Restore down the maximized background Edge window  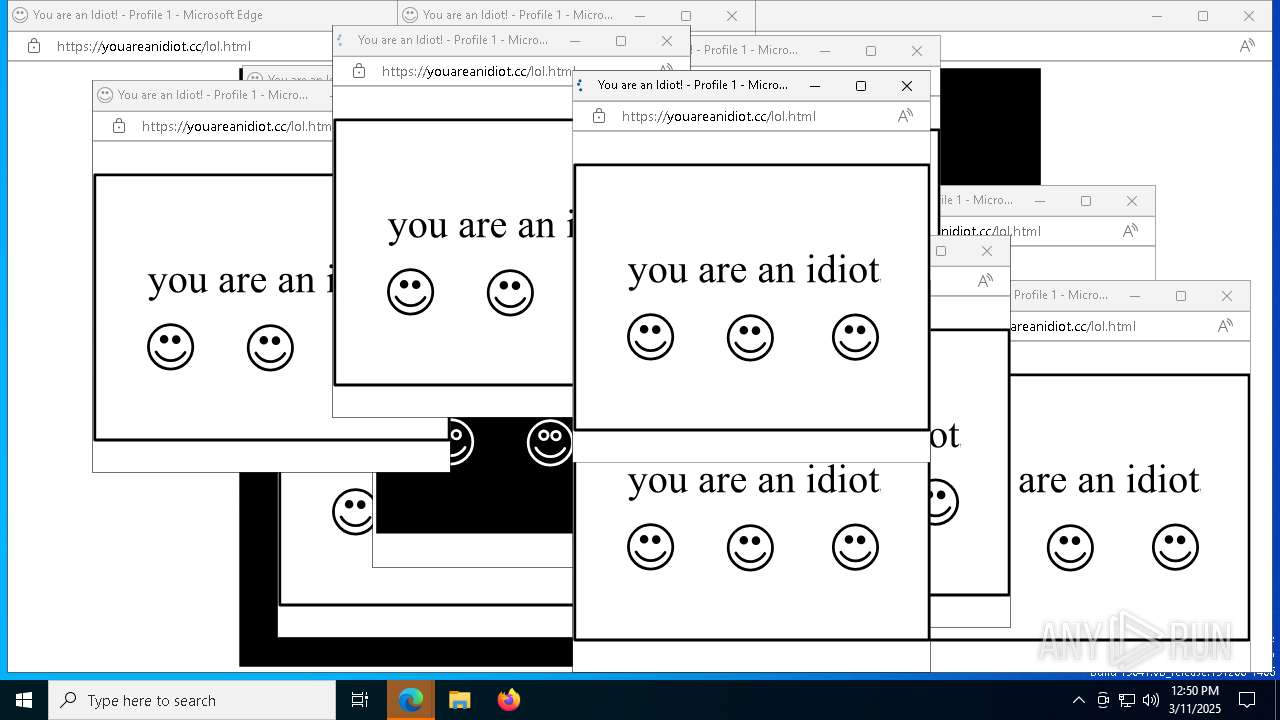pos(1203,16)
